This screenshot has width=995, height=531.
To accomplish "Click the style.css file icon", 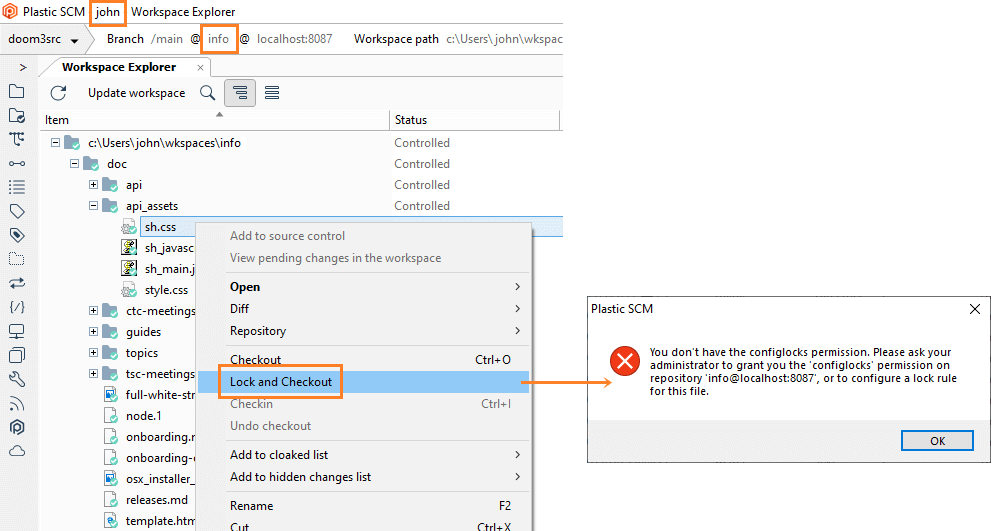I will point(129,290).
